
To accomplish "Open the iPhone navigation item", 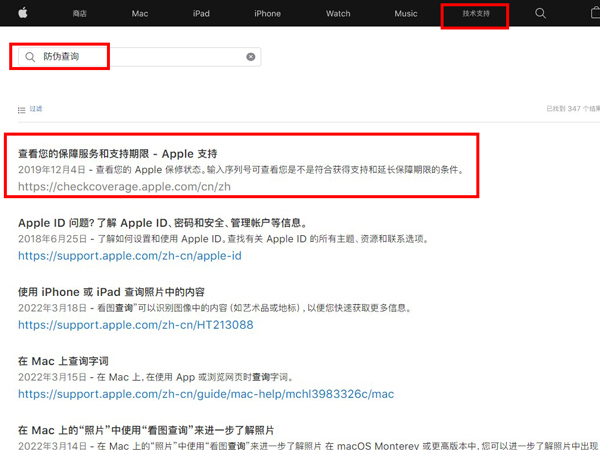I will 267,14.
